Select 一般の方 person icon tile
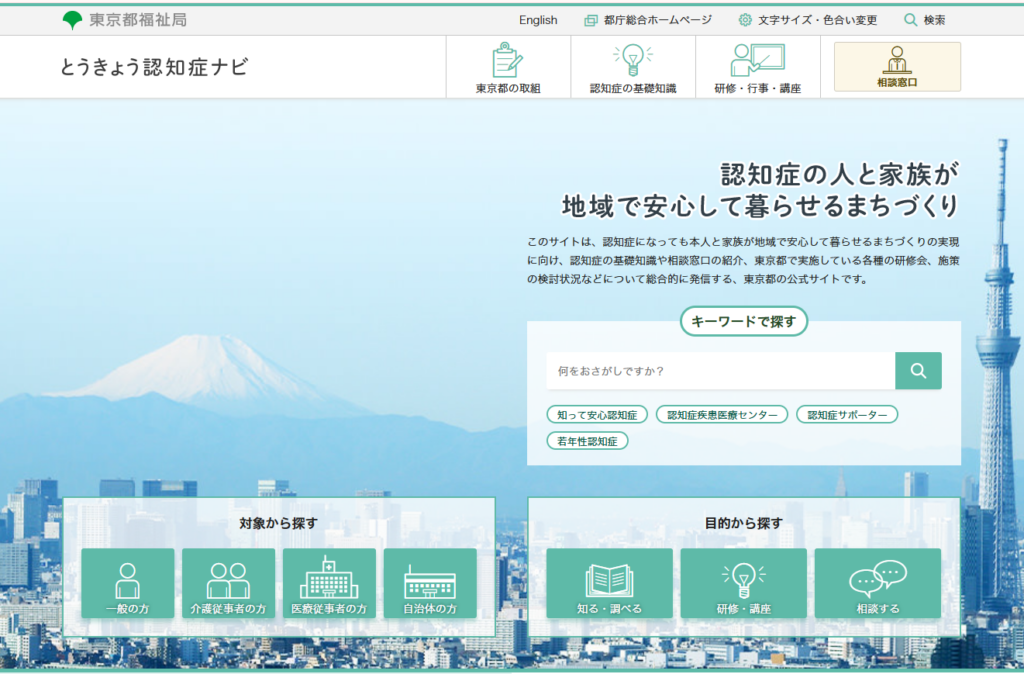Viewport: 1024px width, 674px height. pyautogui.click(x=127, y=583)
